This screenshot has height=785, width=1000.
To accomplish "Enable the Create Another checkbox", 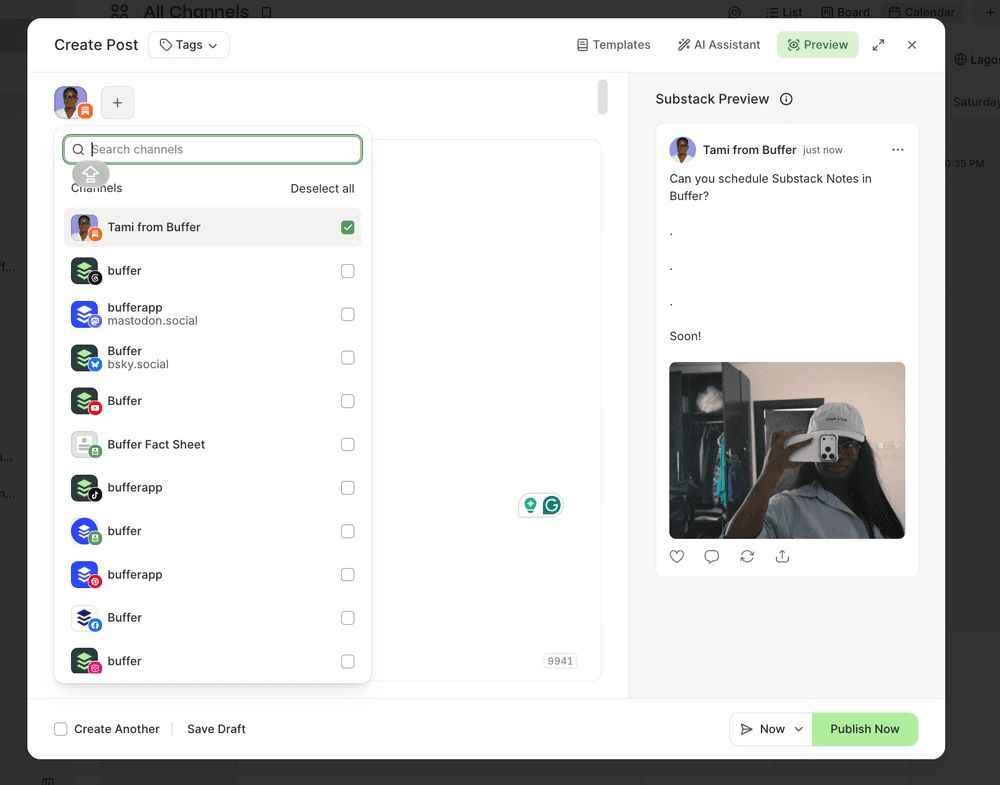I will [61, 729].
